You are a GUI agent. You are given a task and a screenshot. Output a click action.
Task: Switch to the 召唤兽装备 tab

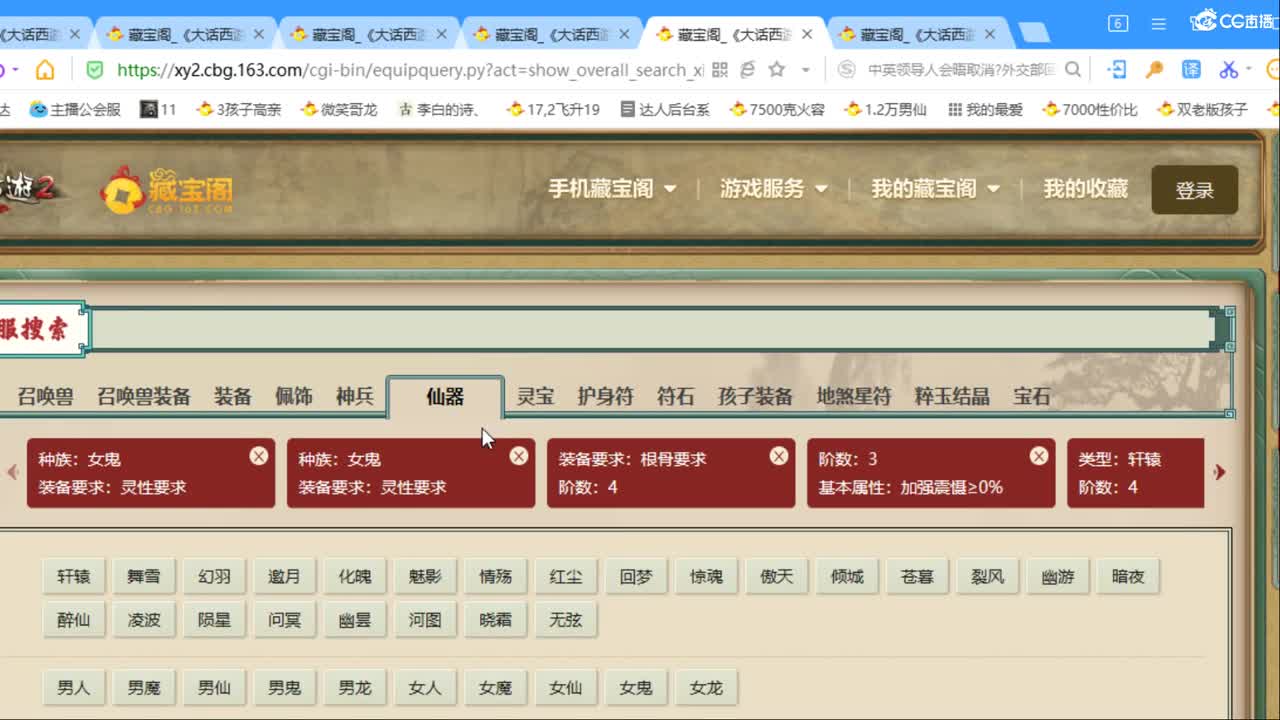coord(143,396)
